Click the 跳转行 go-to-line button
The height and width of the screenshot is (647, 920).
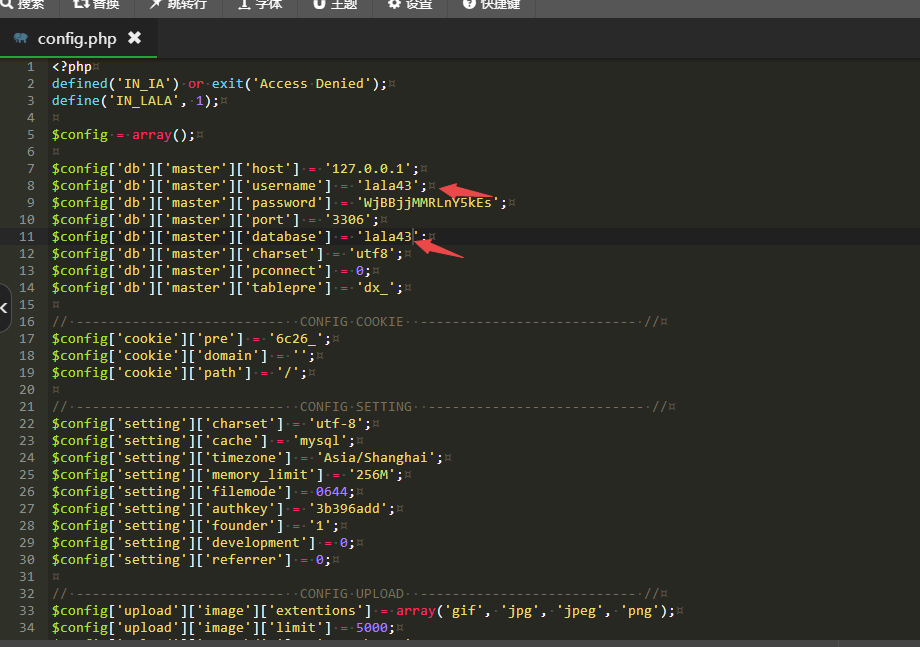pyautogui.click(x=178, y=5)
